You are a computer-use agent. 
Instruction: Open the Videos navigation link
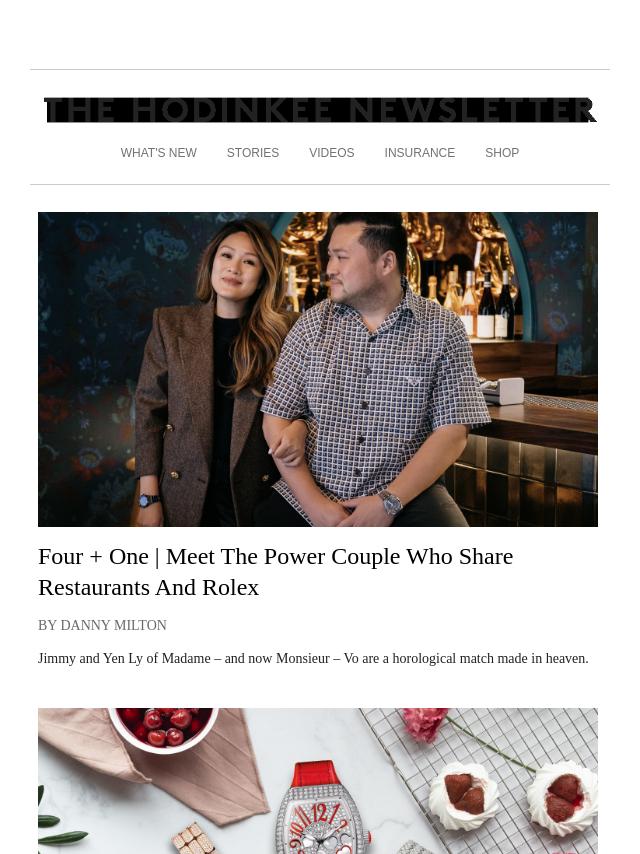pyautogui.click(x=332, y=153)
